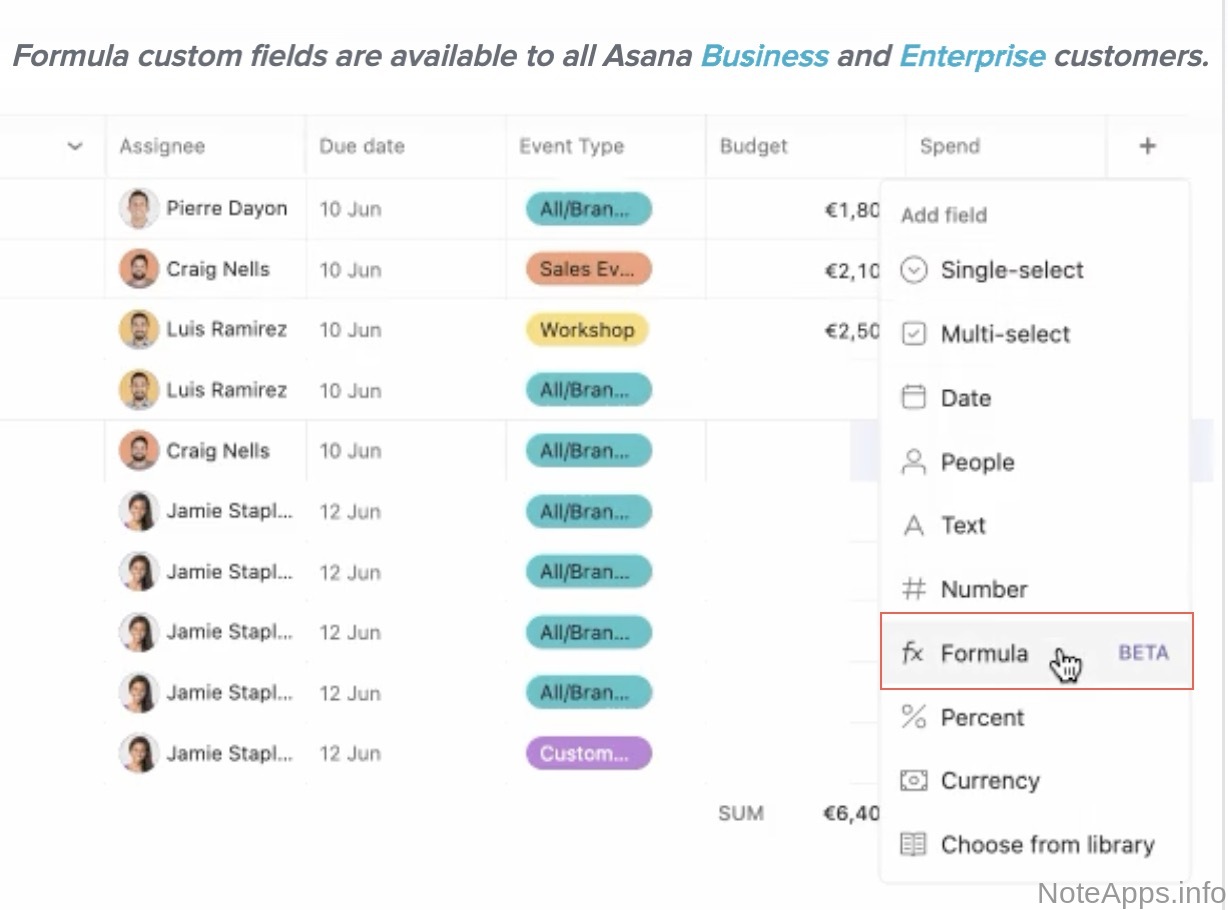Click the Number hash icon
This screenshot has width=1228, height=910.
[913, 589]
